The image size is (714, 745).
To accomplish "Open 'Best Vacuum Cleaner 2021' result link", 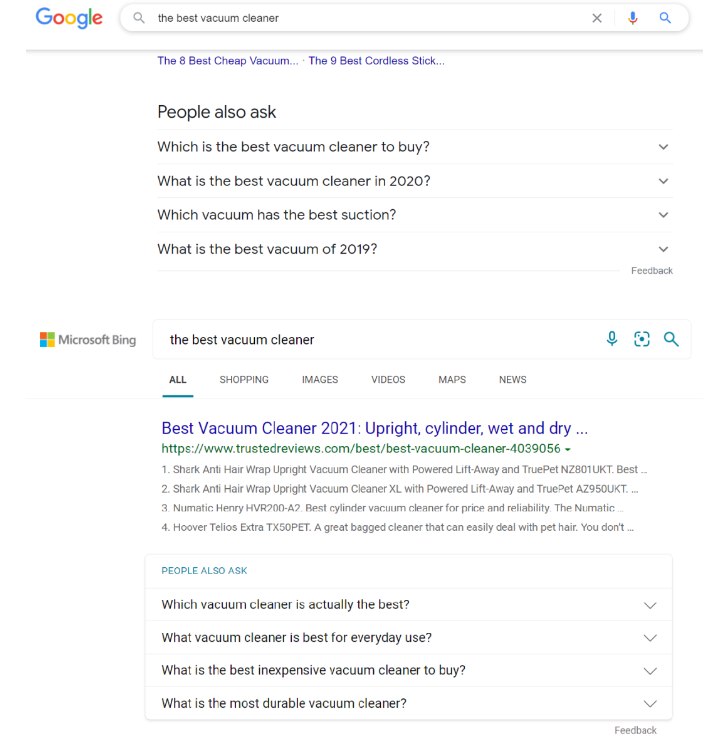I will coord(374,428).
